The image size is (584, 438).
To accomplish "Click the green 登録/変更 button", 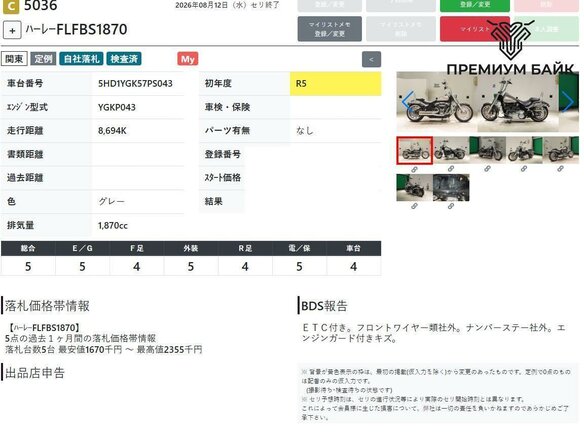I will [x=475, y=5].
